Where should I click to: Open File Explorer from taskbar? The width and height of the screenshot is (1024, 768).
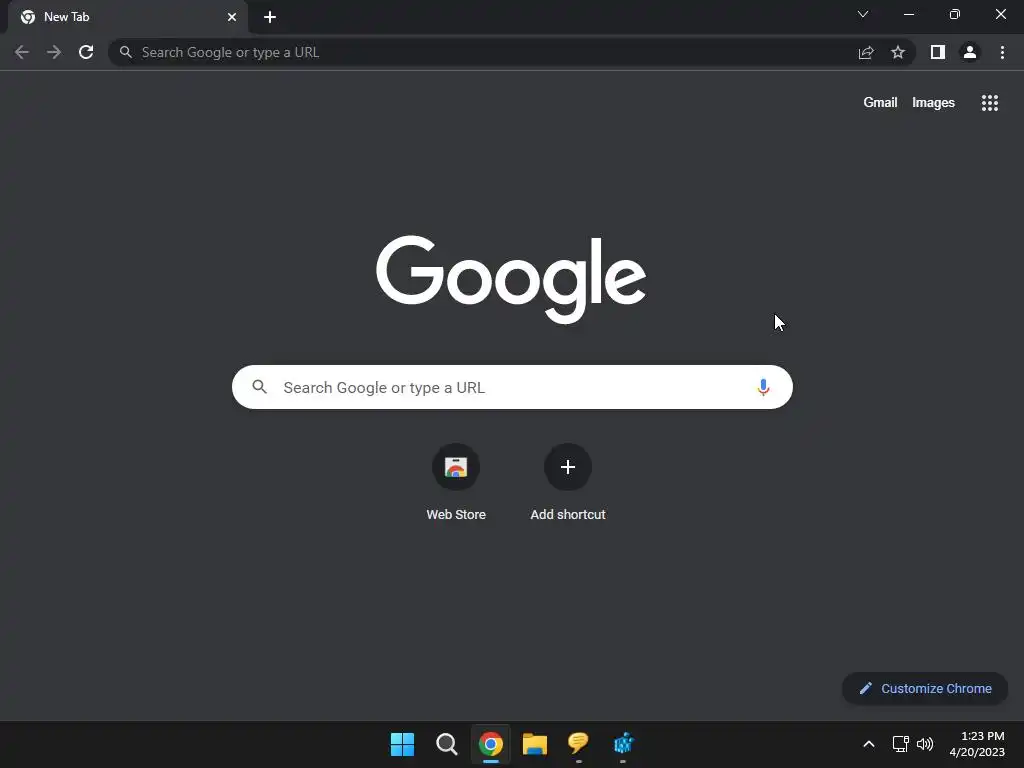pos(534,744)
